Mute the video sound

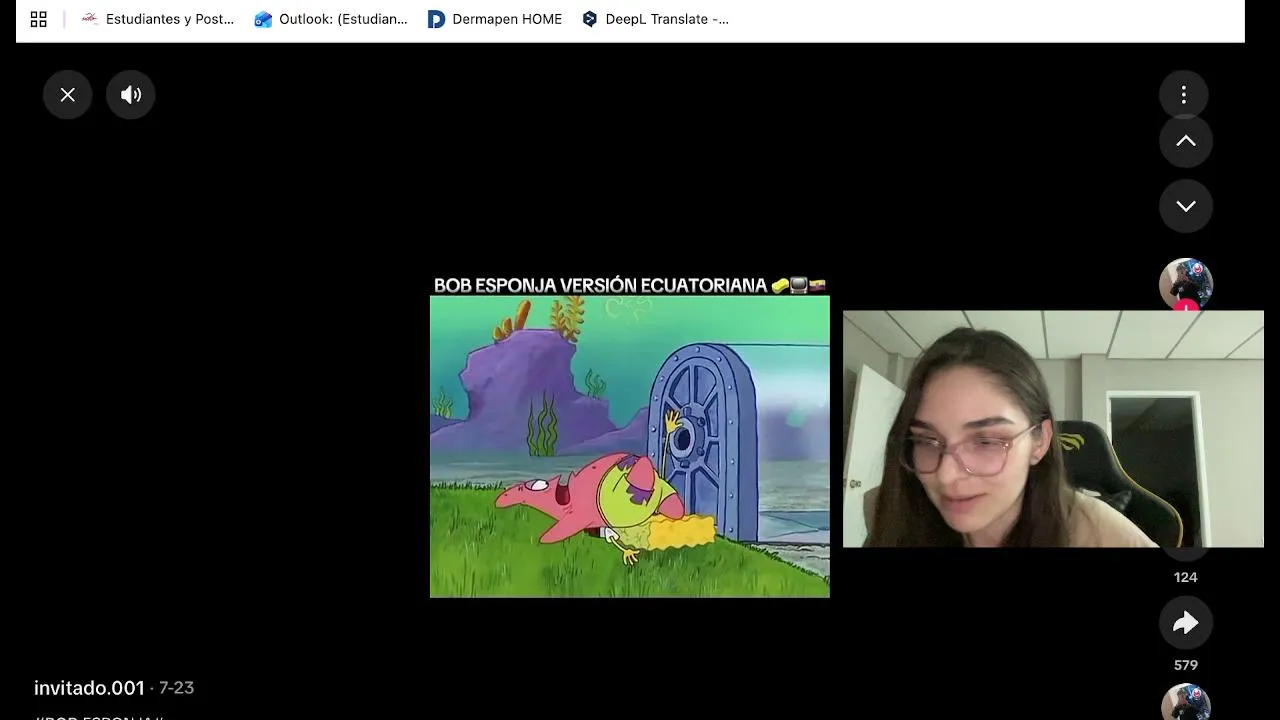(131, 95)
